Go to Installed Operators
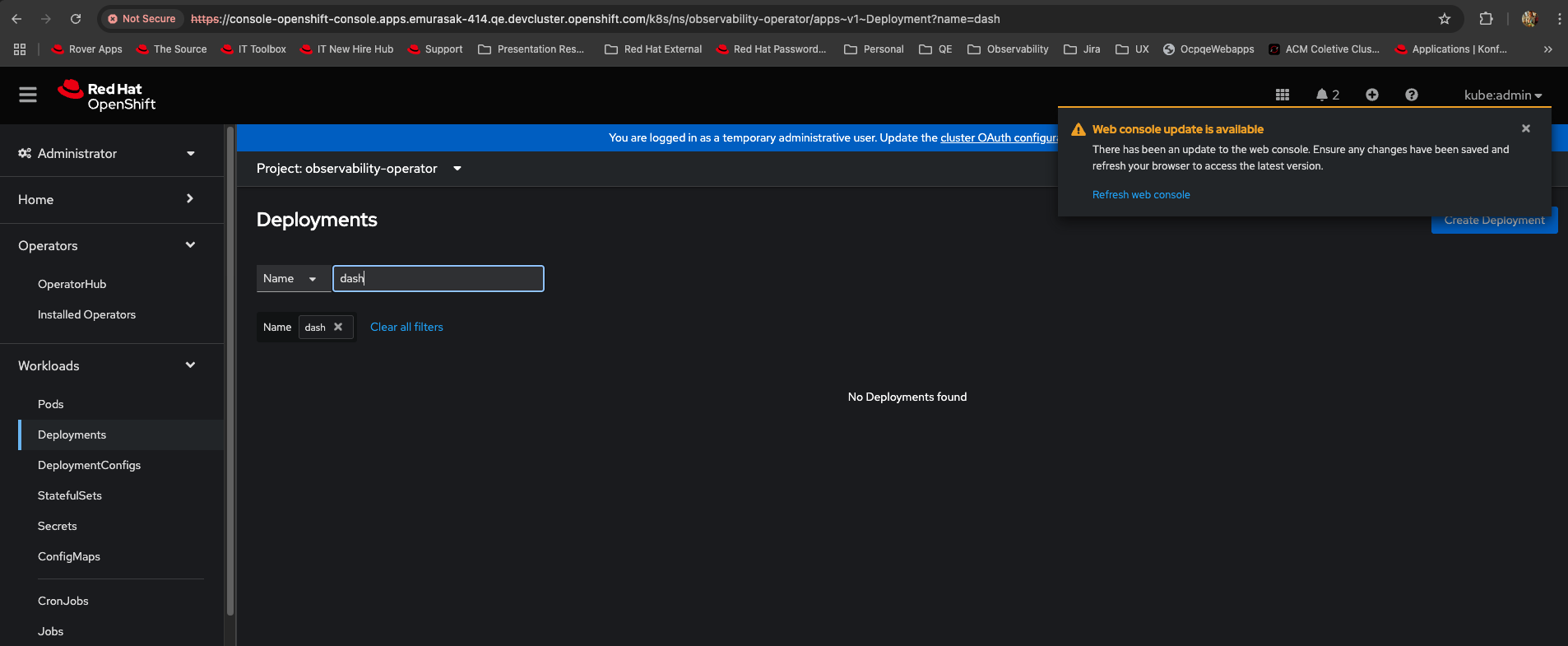The width and height of the screenshot is (1568, 646). [x=86, y=314]
